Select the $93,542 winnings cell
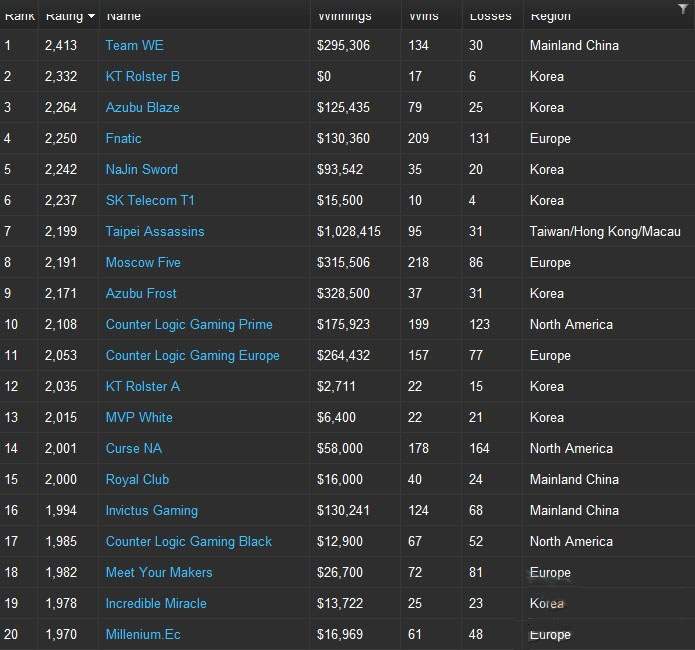Image resolution: width=695 pixels, height=650 pixels. [340, 169]
